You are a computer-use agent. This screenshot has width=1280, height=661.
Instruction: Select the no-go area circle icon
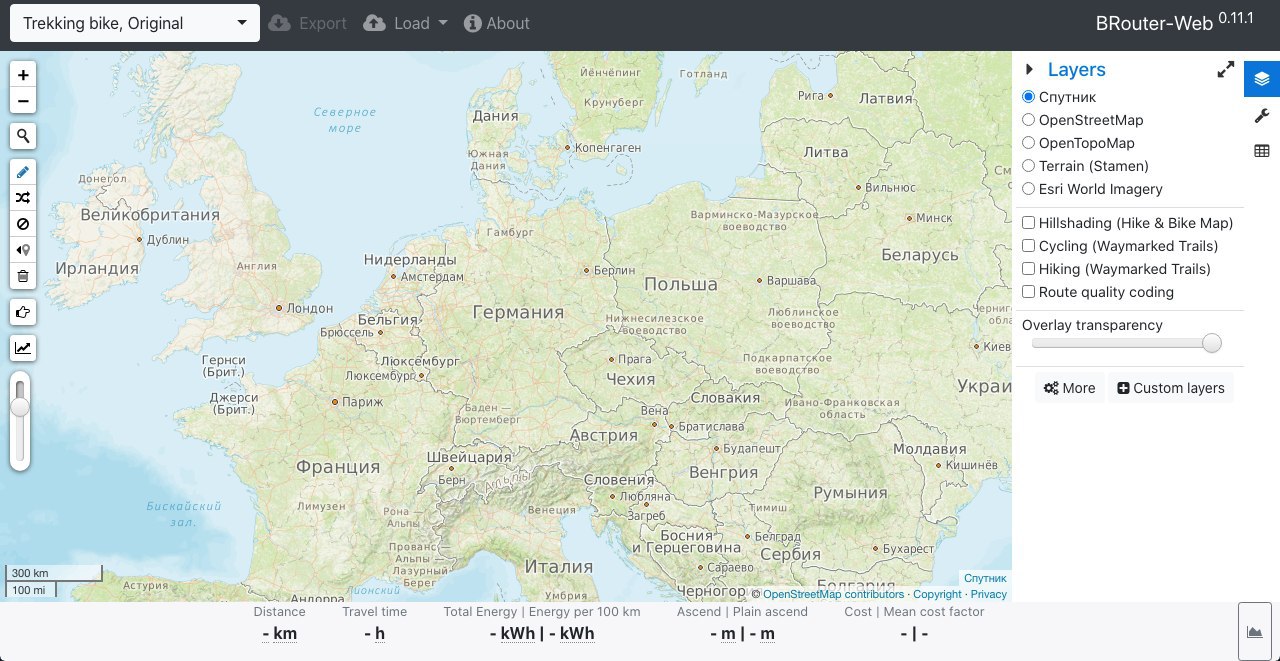click(x=23, y=224)
